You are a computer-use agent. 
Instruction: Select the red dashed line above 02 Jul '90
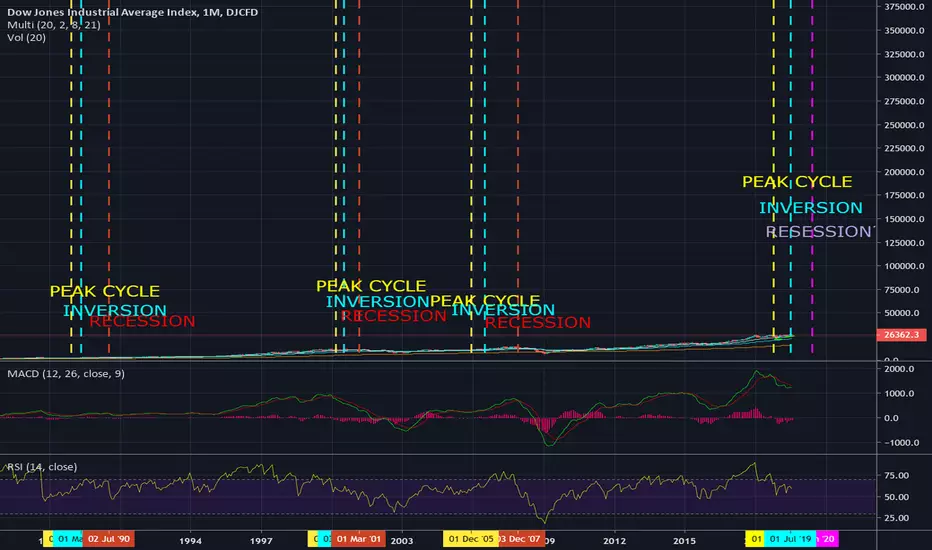click(x=109, y=177)
